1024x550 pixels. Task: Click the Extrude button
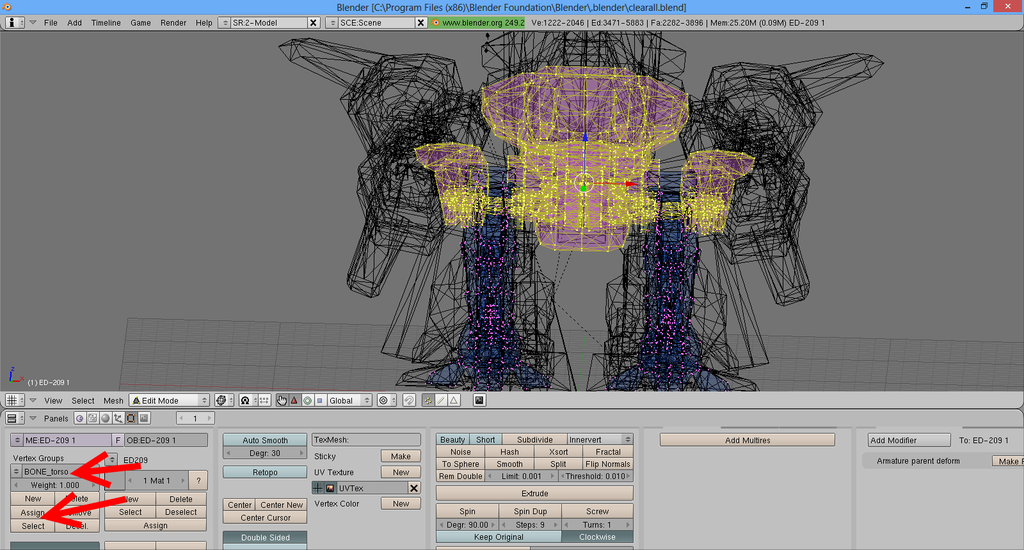(534, 493)
